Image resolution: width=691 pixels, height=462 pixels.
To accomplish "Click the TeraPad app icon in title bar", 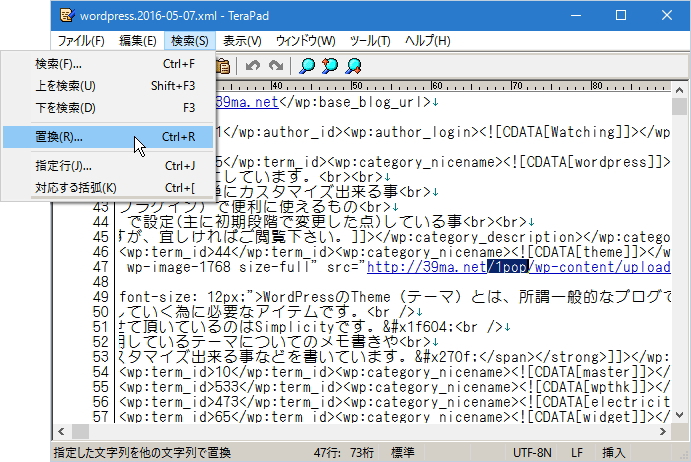I will 67,15.
